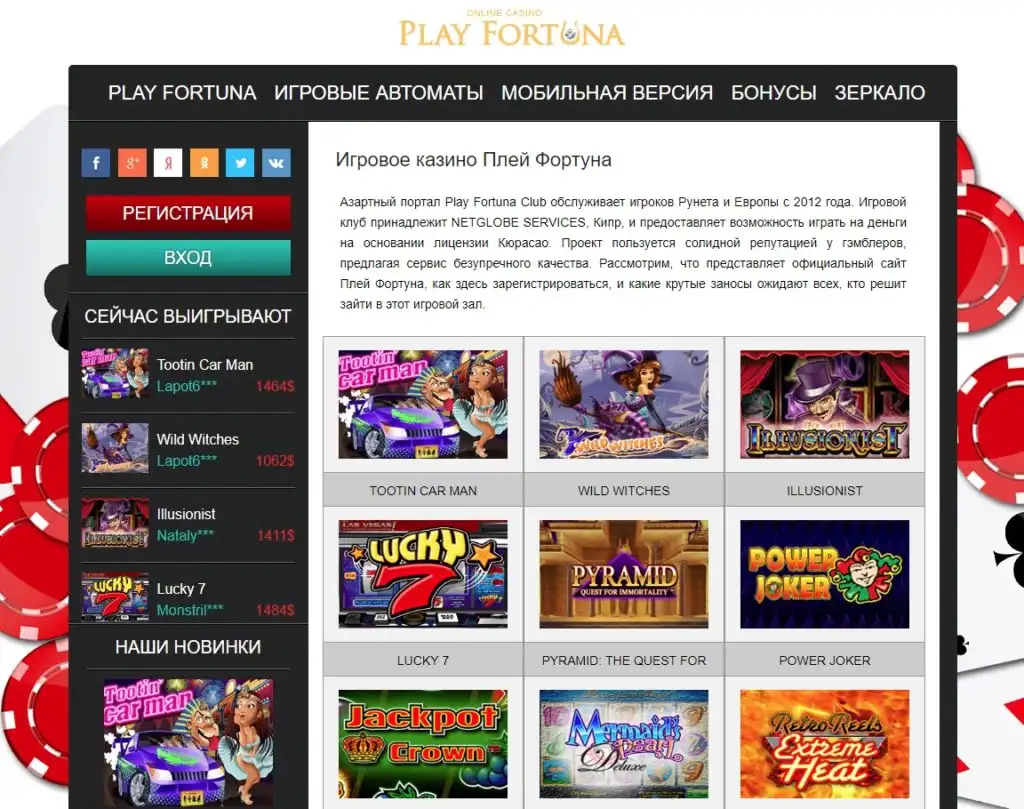Click the Google Plus share icon

(x=132, y=163)
